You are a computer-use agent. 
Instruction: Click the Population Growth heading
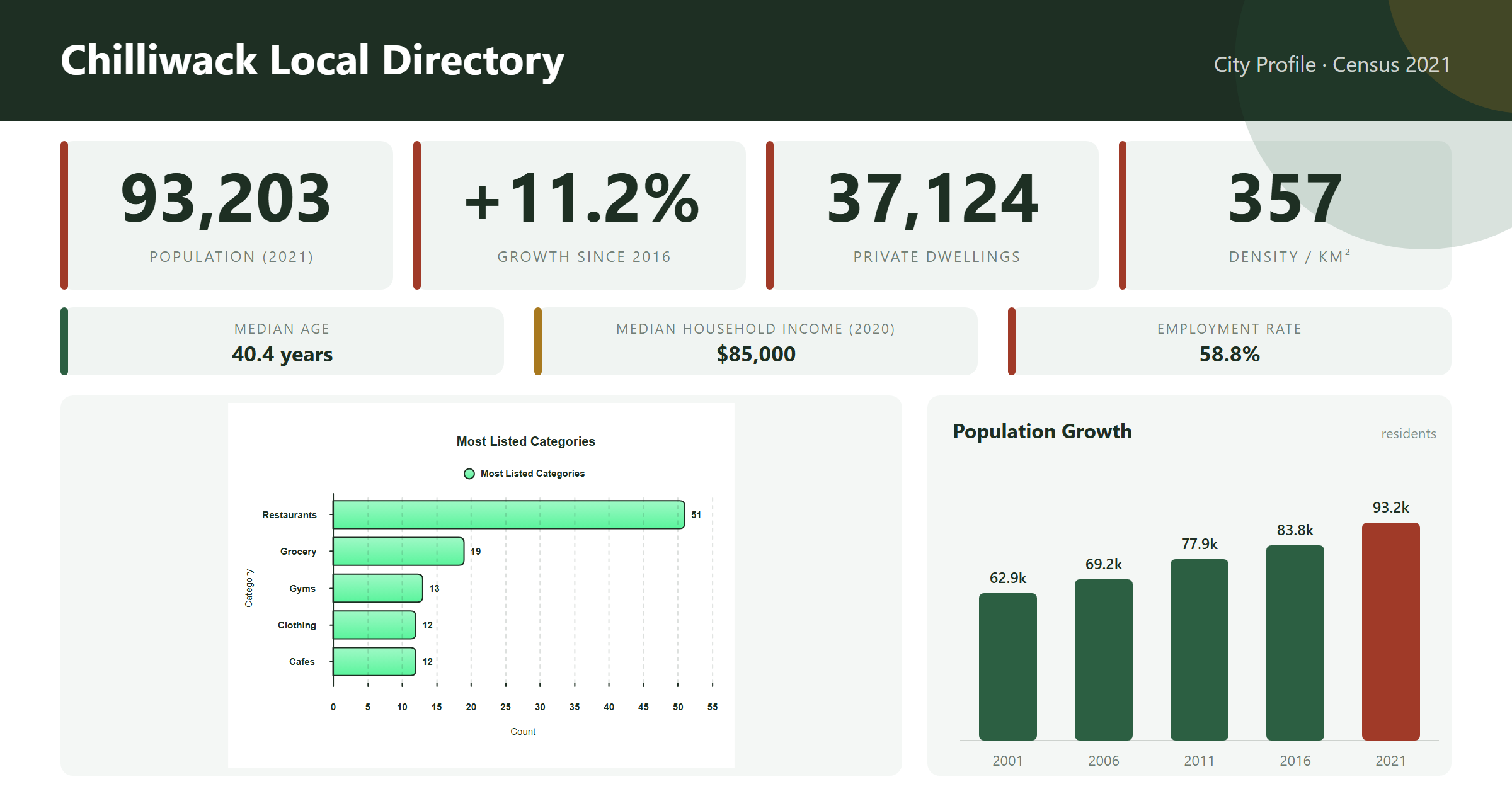(1042, 431)
